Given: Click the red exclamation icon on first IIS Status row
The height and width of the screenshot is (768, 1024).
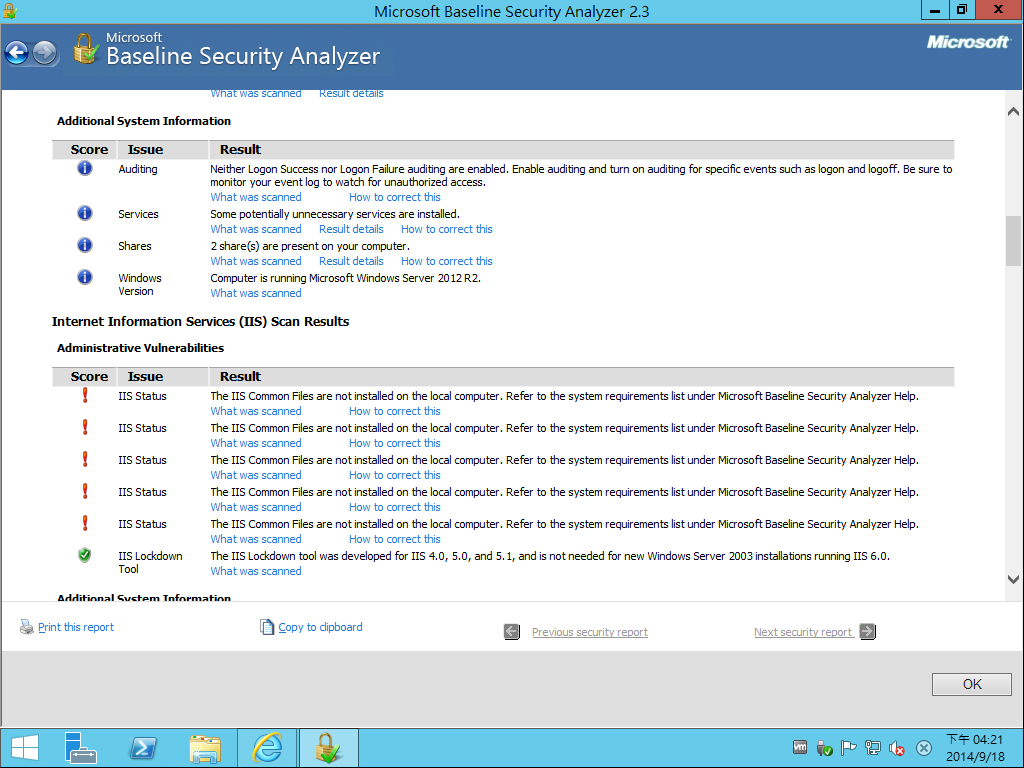Looking at the screenshot, I should [x=84, y=395].
